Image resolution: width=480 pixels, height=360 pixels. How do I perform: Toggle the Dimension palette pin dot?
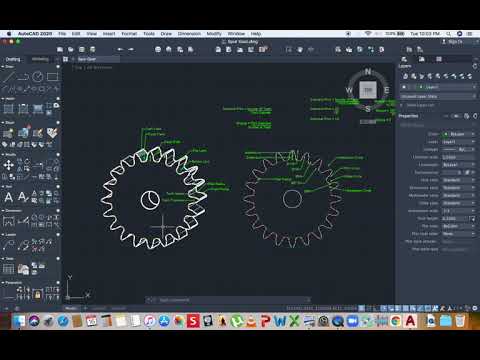pyautogui.click(x=58, y=211)
